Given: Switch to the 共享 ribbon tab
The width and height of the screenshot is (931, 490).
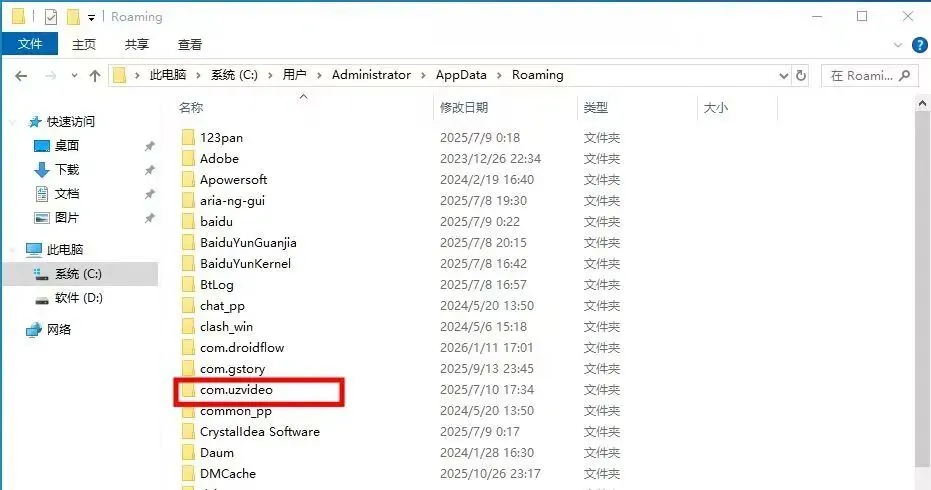Looking at the screenshot, I should (x=137, y=44).
